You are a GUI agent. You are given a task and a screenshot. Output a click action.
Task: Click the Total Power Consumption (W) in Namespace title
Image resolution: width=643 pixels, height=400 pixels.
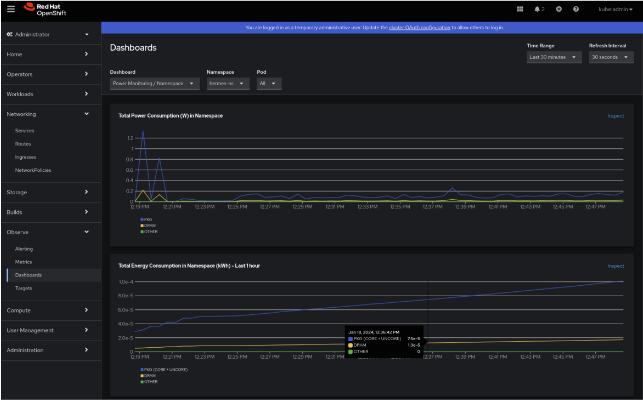pos(171,116)
